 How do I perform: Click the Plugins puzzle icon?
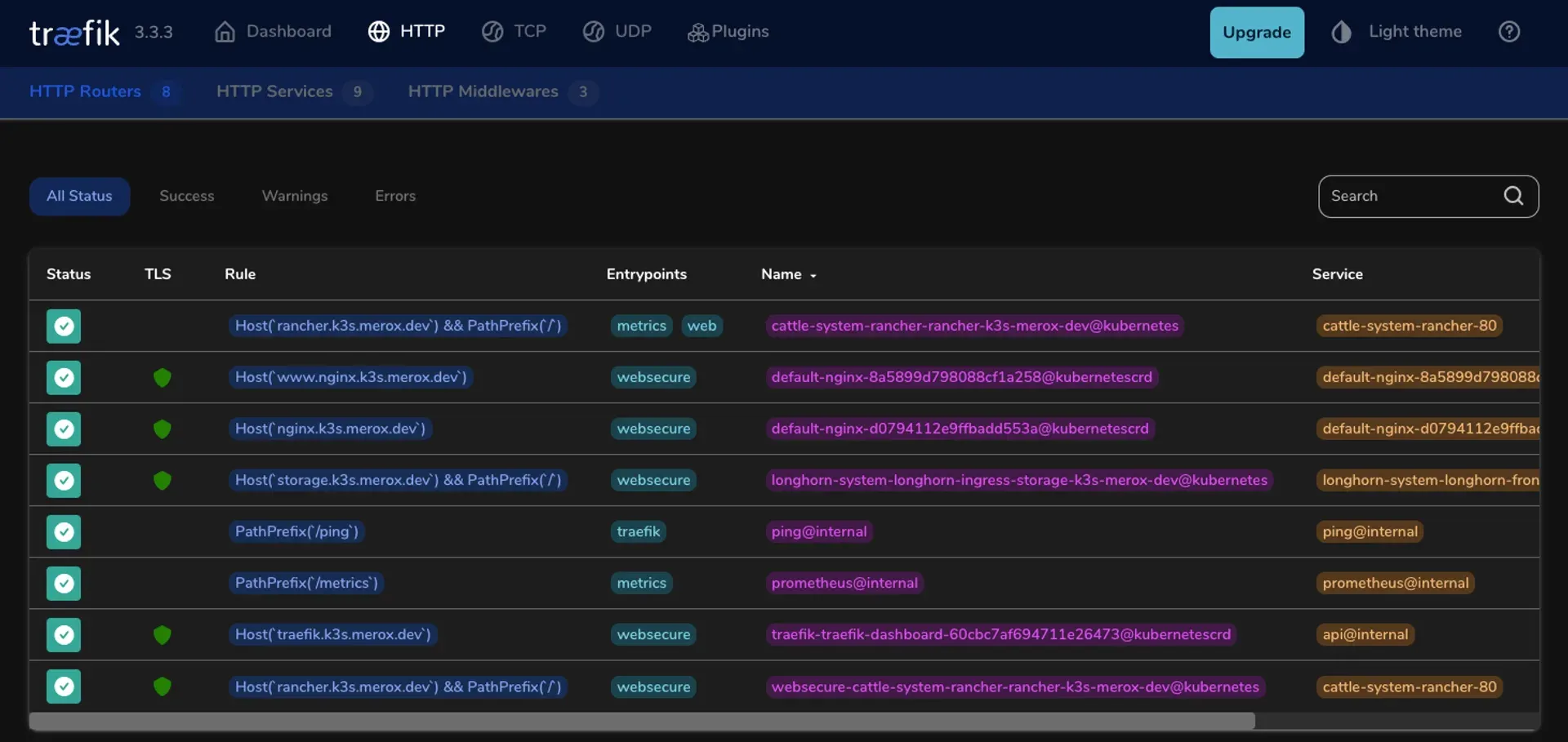click(699, 33)
